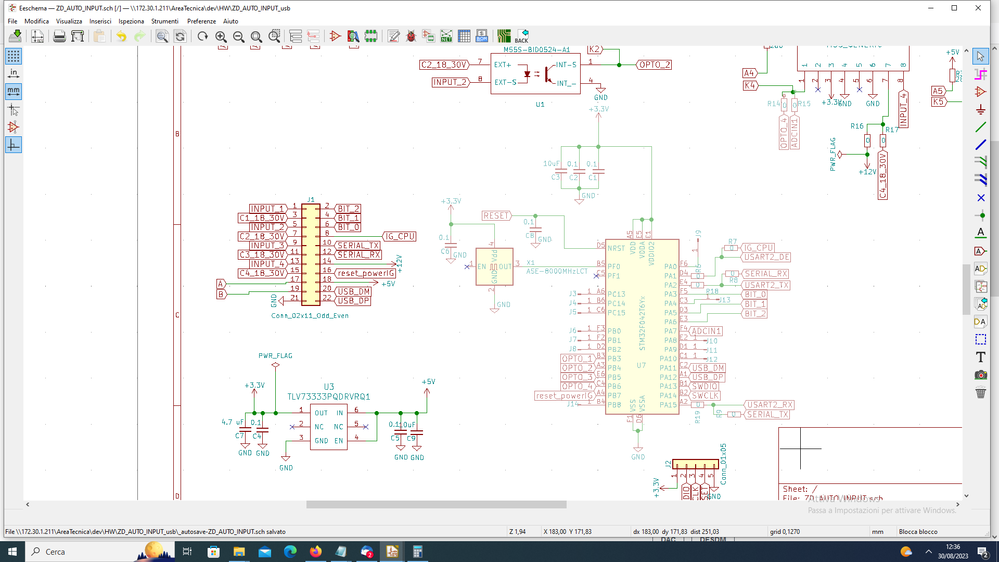Open the Generate BOM tool

click(x=482, y=37)
